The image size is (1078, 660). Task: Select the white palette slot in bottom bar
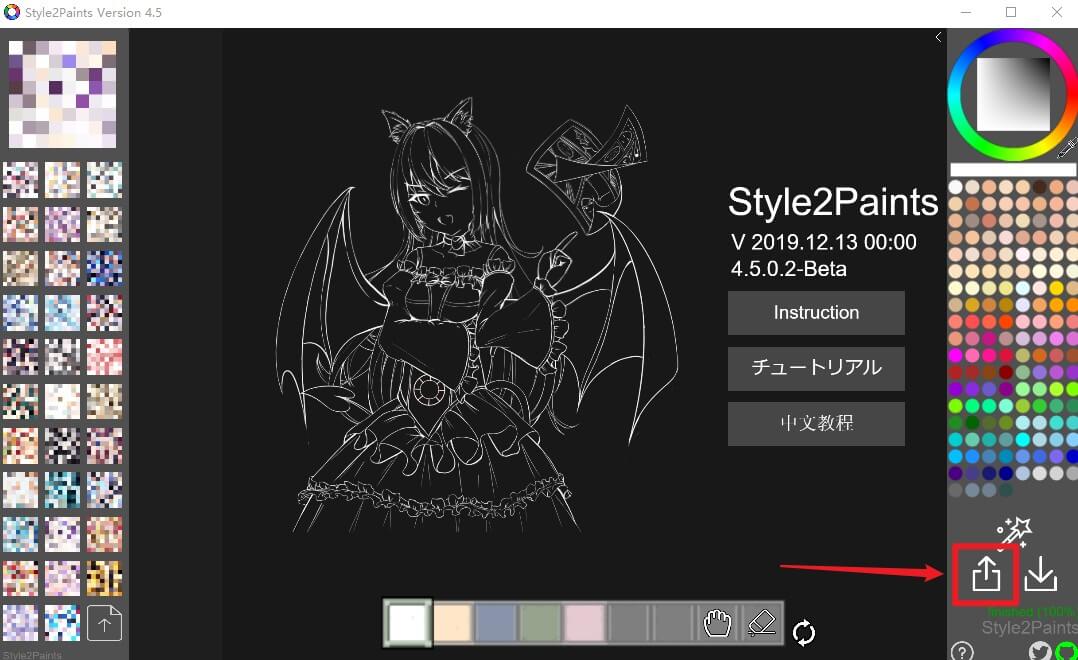(407, 622)
